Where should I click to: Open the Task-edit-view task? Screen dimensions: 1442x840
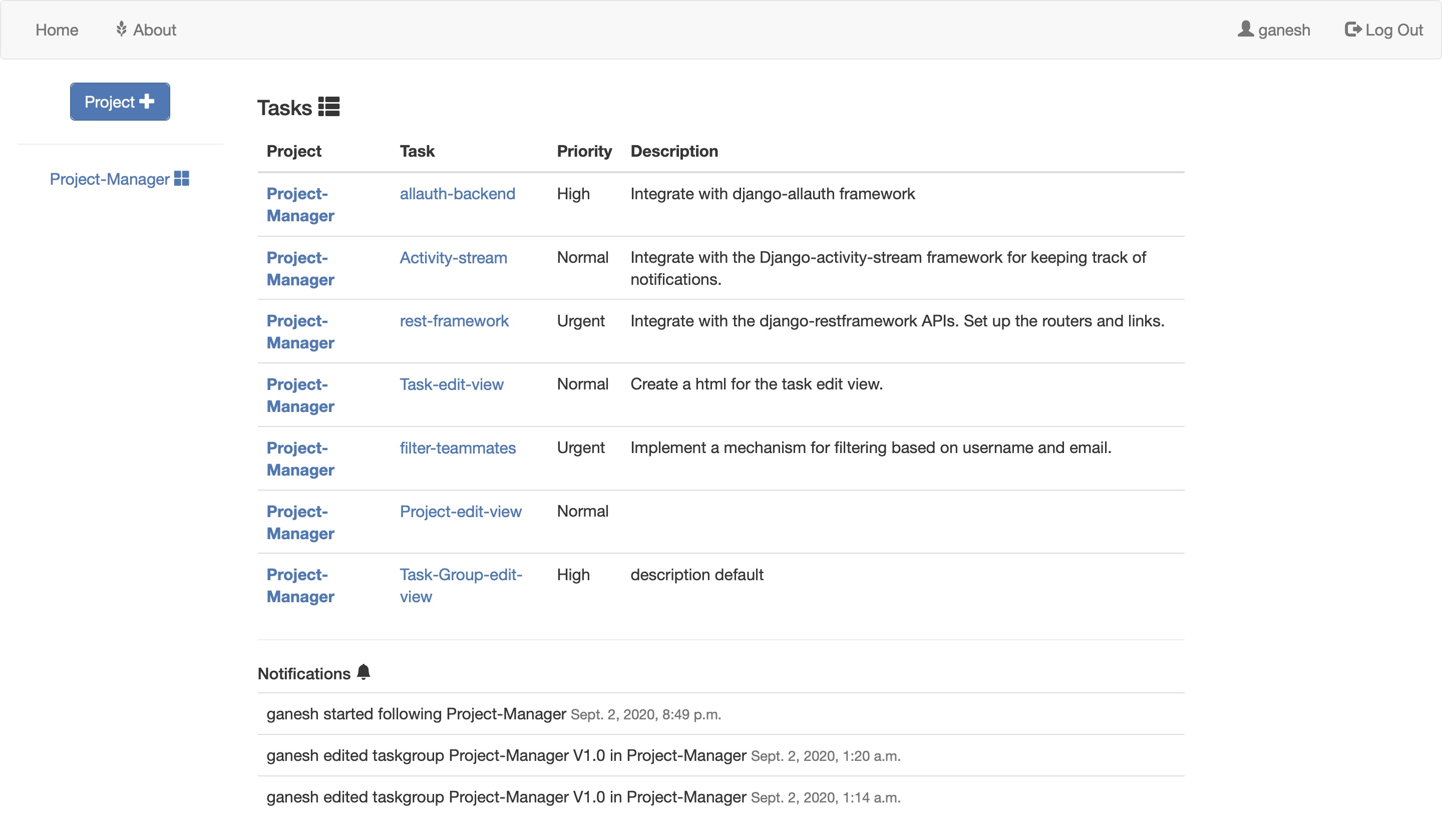[452, 384]
